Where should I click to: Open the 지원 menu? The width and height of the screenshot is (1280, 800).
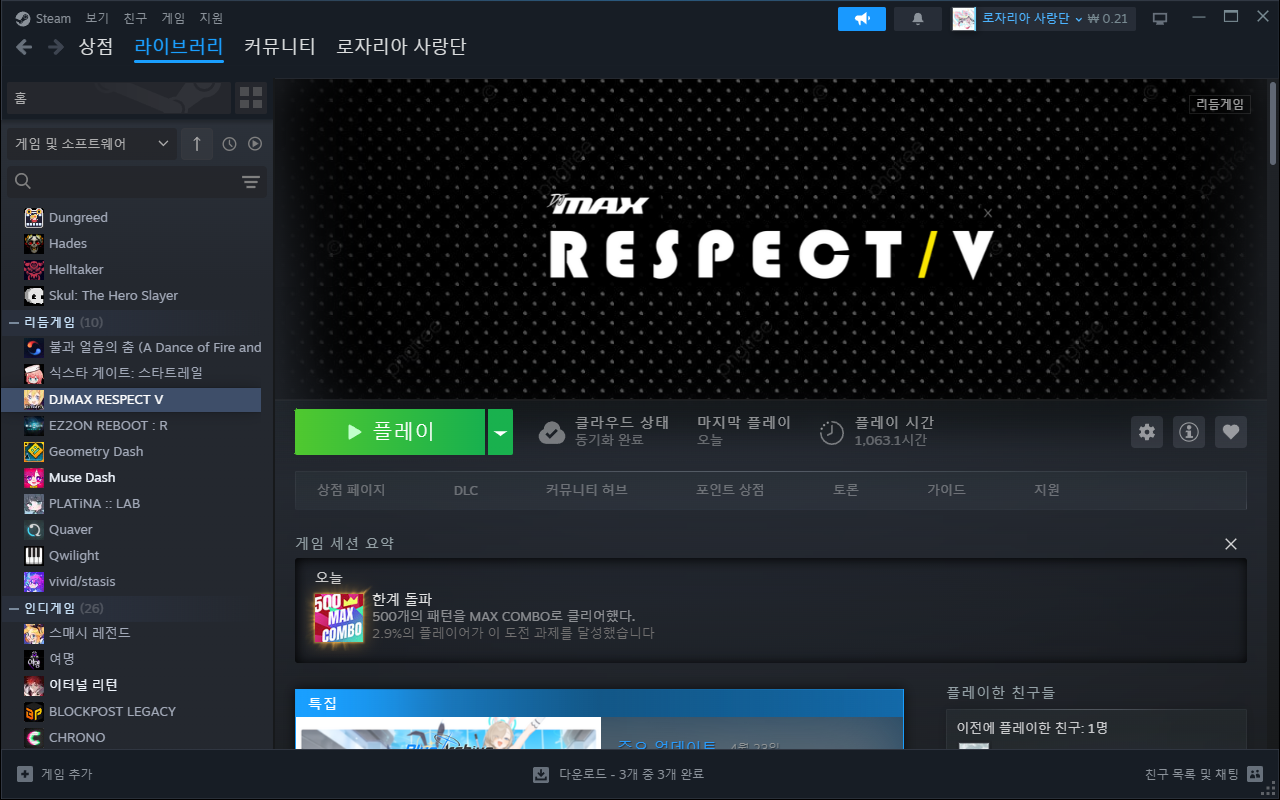(211, 18)
